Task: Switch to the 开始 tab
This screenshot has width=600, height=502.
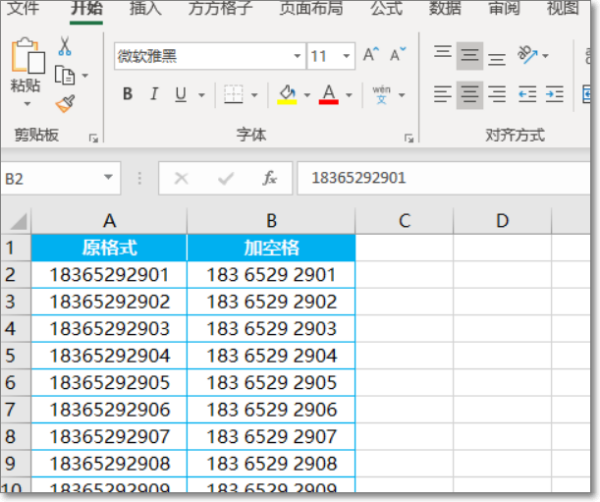Action: (x=86, y=8)
